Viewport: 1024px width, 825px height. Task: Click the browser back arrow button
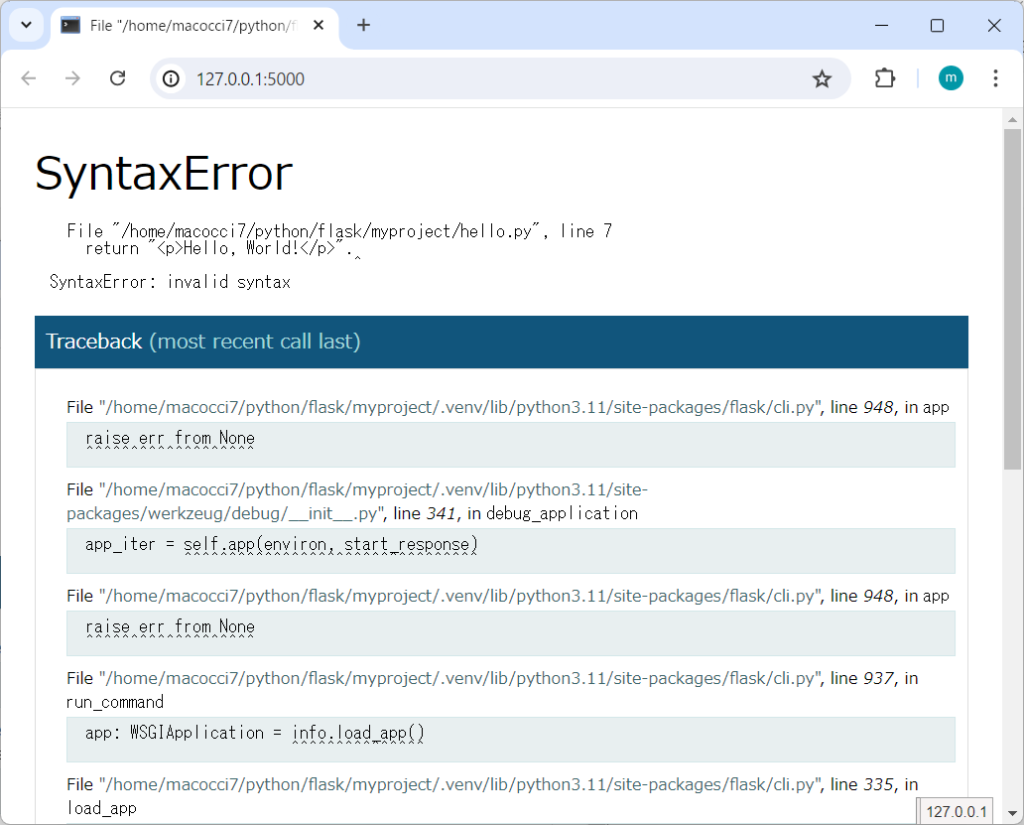[28, 79]
